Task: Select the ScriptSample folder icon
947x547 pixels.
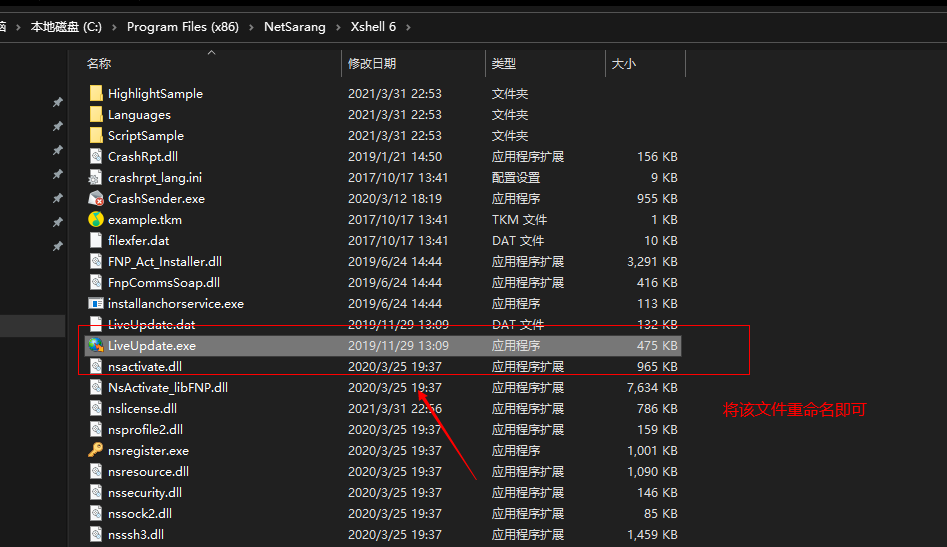Action: click(95, 135)
